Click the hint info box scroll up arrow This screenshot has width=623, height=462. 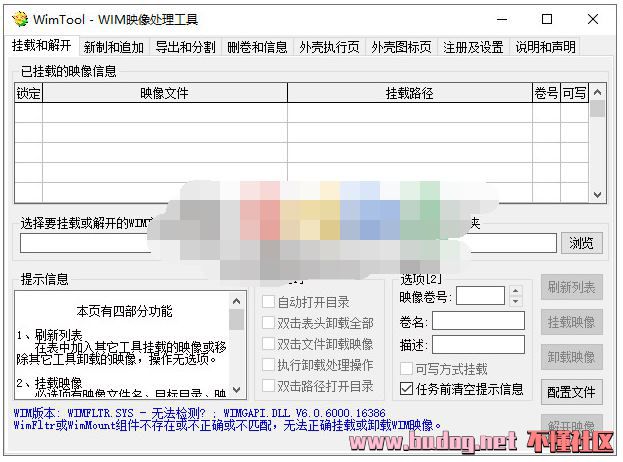tap(237, 302)
